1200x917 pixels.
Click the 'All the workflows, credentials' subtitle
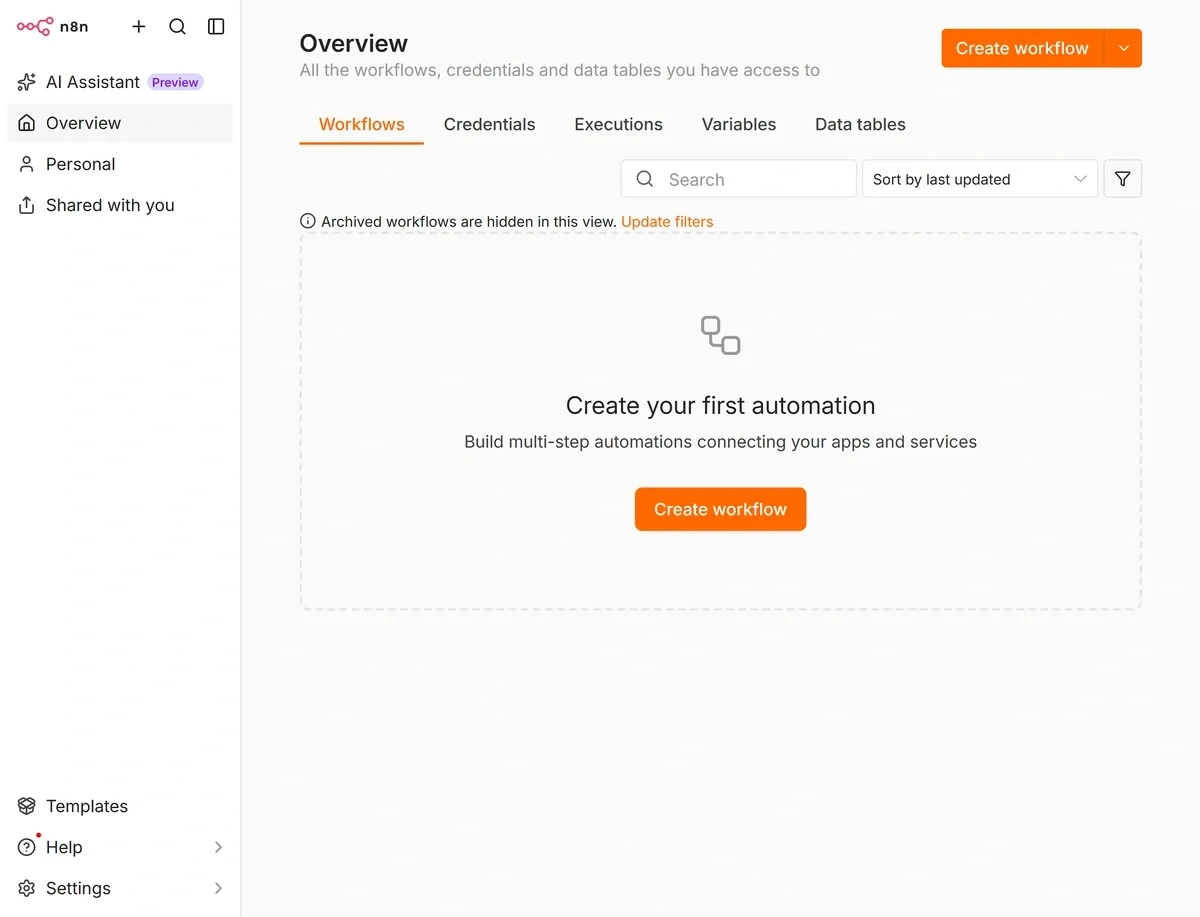pyautogui.click(x=560, y=70)
